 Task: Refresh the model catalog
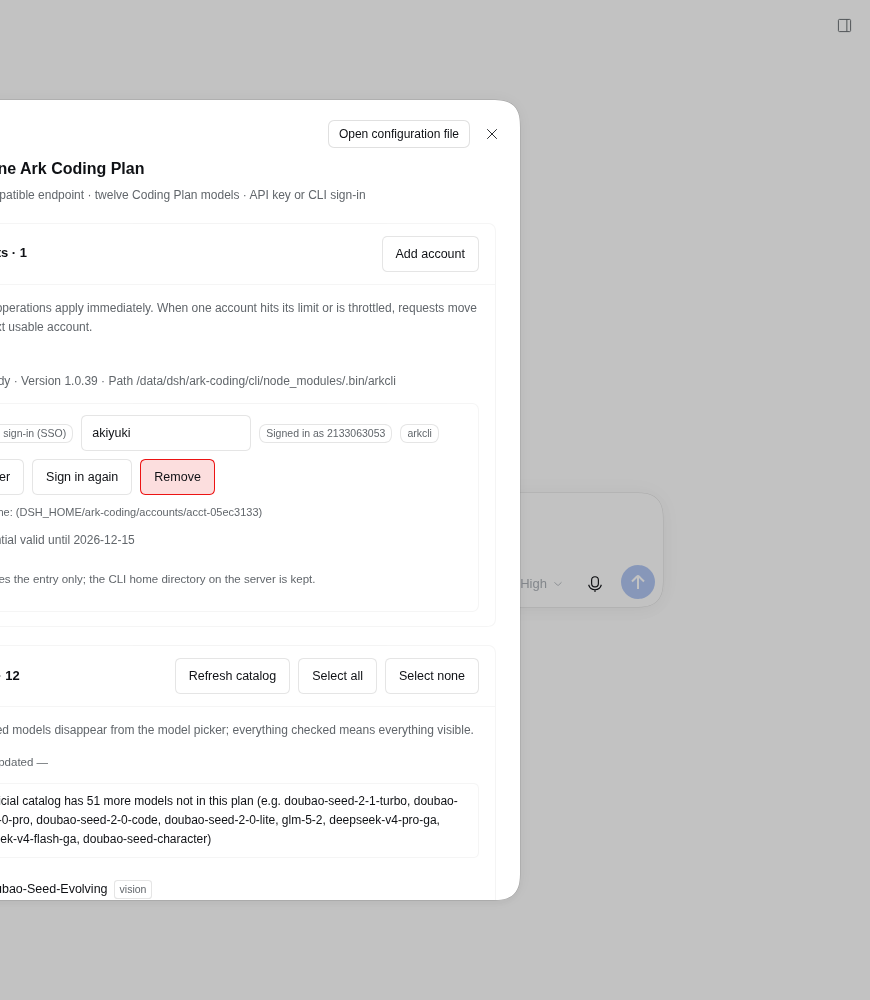tap(232, 676)
